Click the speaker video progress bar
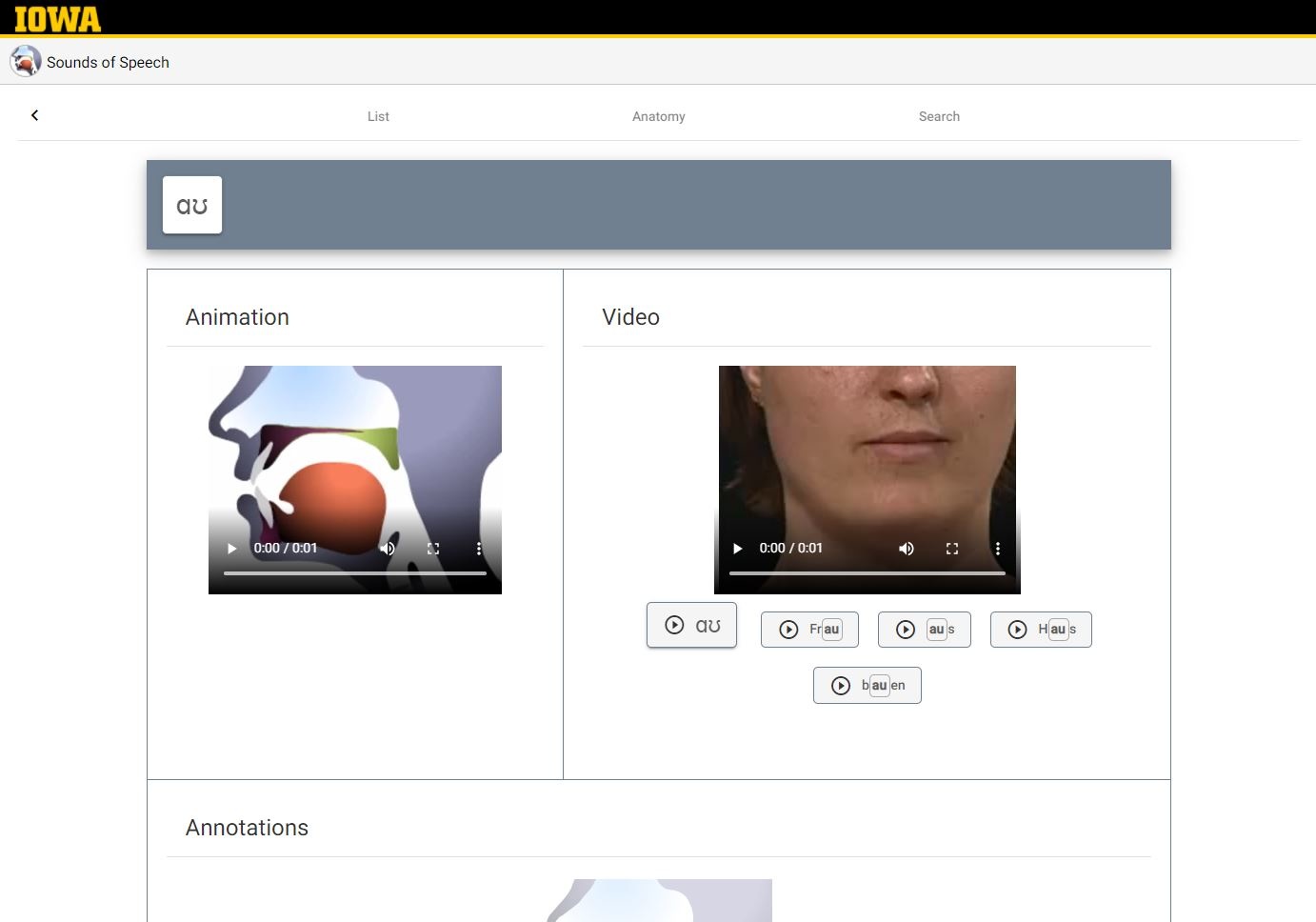Image resolution: width=1316 pixels, height=922 pixels. 867,573
